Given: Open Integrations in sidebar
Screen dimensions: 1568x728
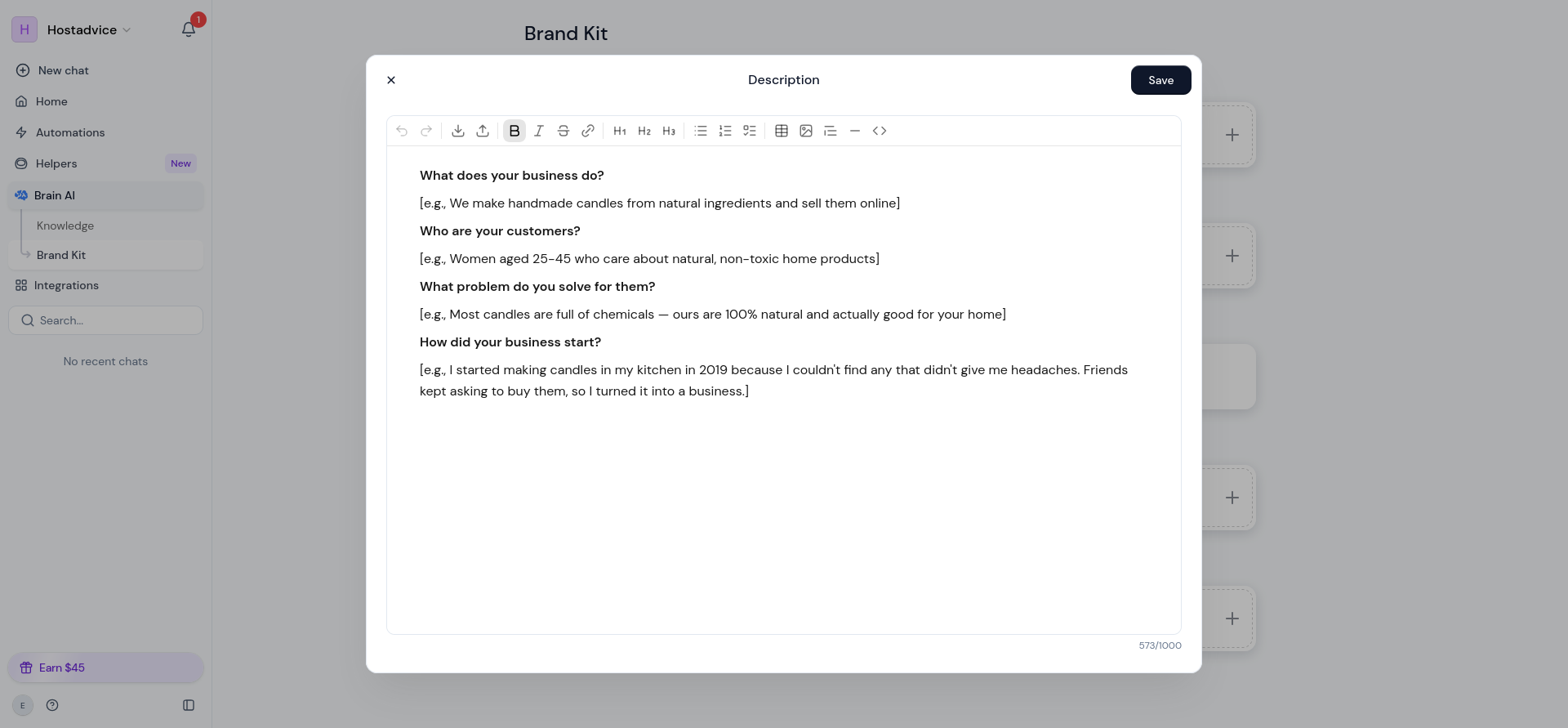Looking at the screenshot, I should pyautogui.click(x=105, y=285).
